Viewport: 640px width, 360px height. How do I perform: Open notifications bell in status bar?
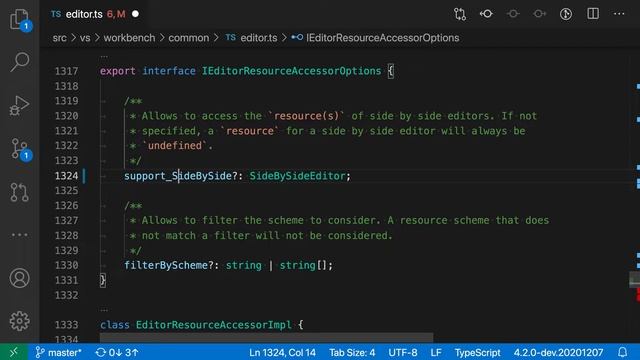(622, 352)
